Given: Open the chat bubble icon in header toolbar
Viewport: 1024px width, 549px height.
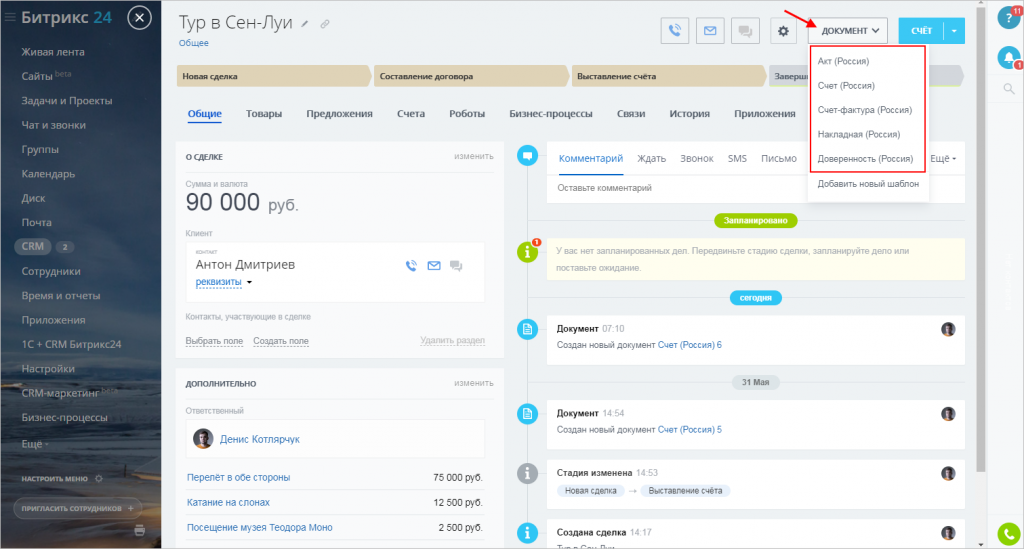Looking at the screenshot, I should tap(745, 31).
